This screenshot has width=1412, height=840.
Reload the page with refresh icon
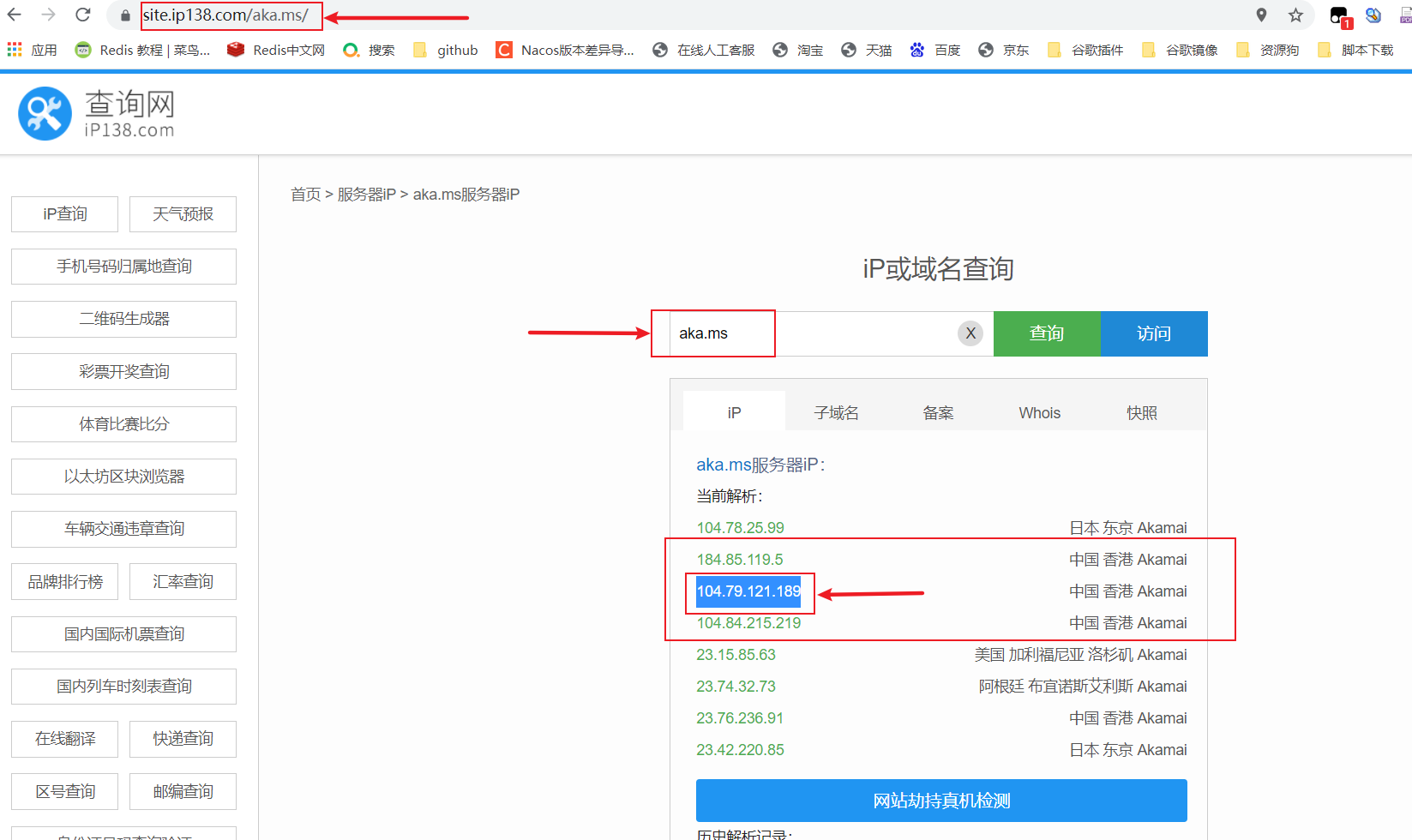pos(83,15)
